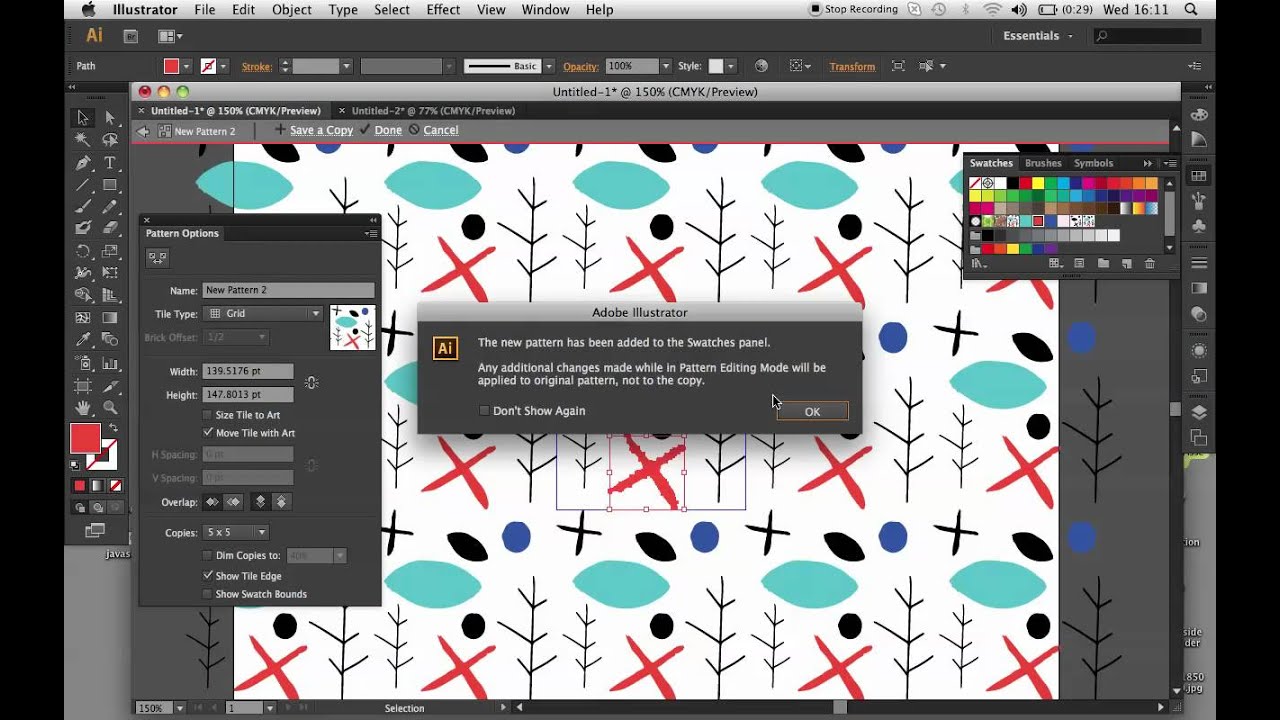The width and height of the screenshot is (1280, 720).
Task: Select the Zoom tool in Tools panel
Action: pyautogui.click(x=110, y=407)
